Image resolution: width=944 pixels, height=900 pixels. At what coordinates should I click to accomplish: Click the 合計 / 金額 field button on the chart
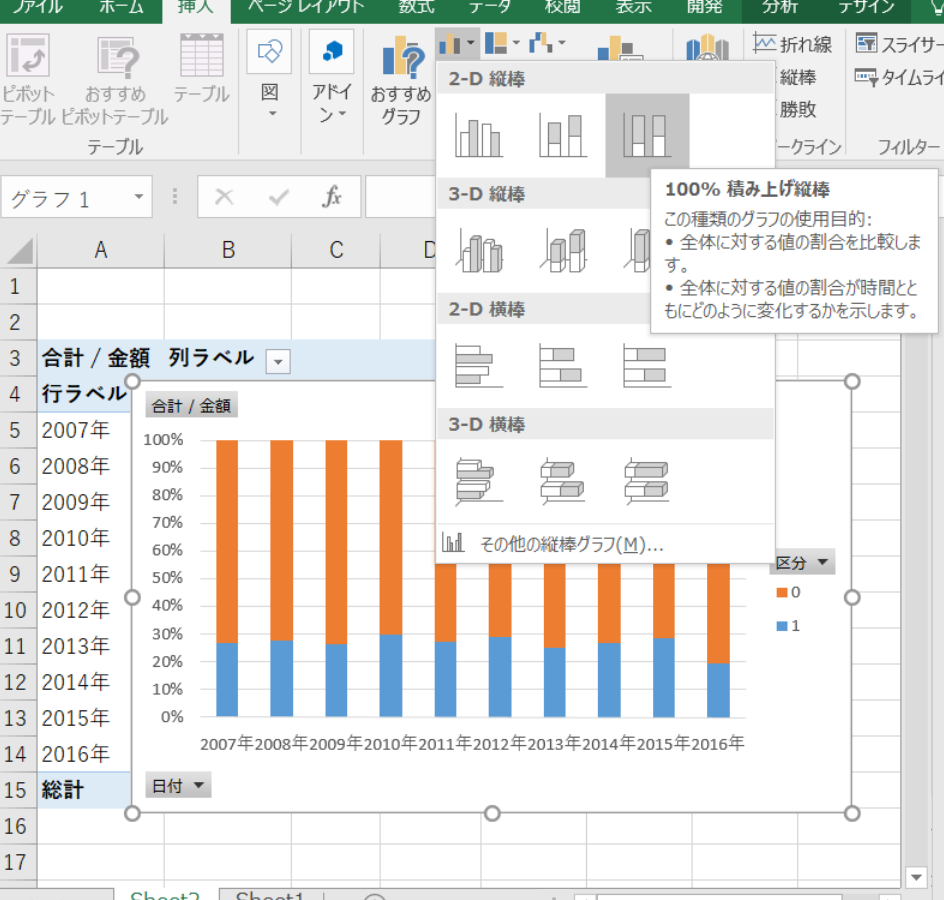click(191, 406)
